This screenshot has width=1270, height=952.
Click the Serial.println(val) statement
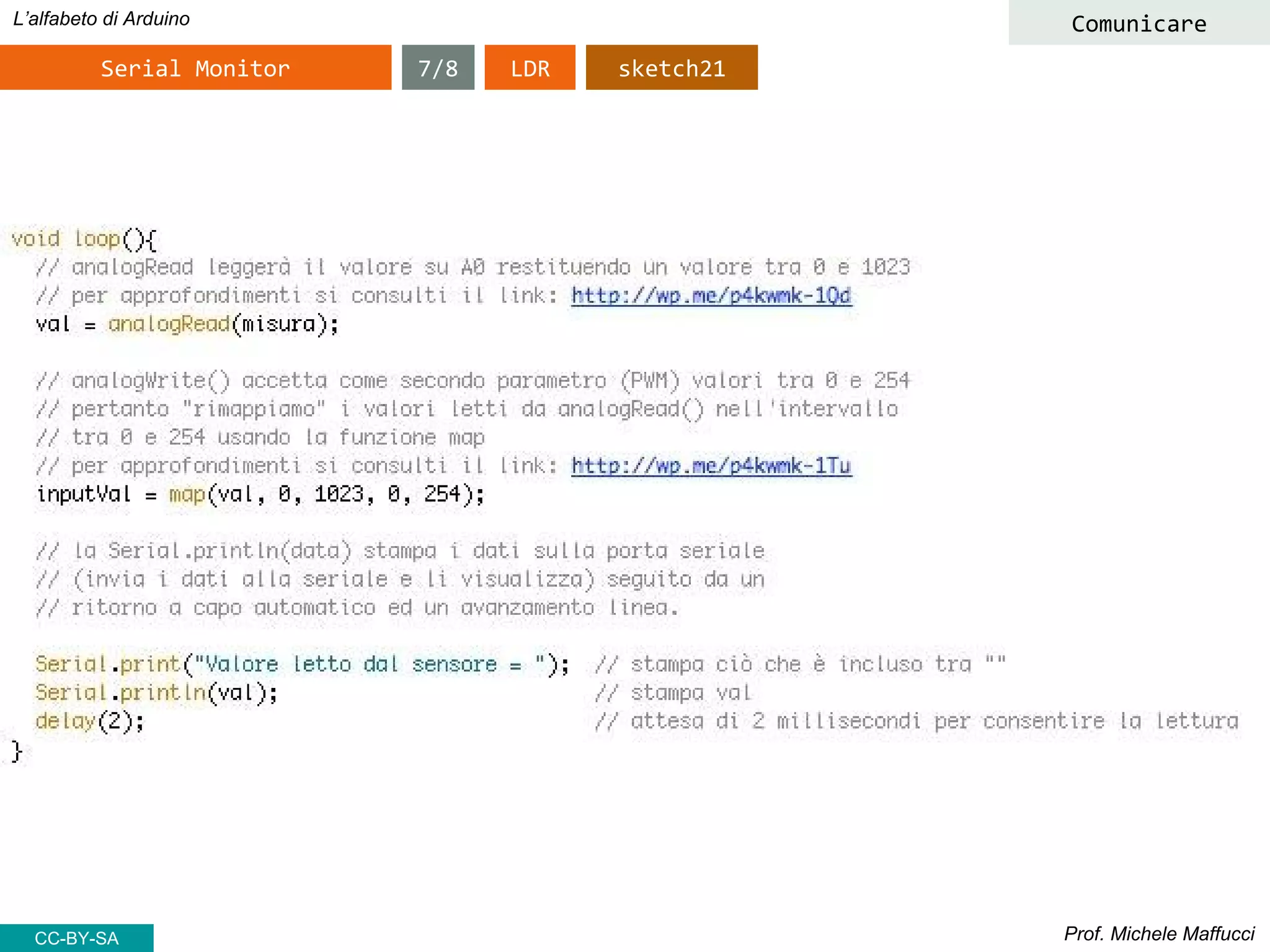pyautogui.click(x=156, y=692)
